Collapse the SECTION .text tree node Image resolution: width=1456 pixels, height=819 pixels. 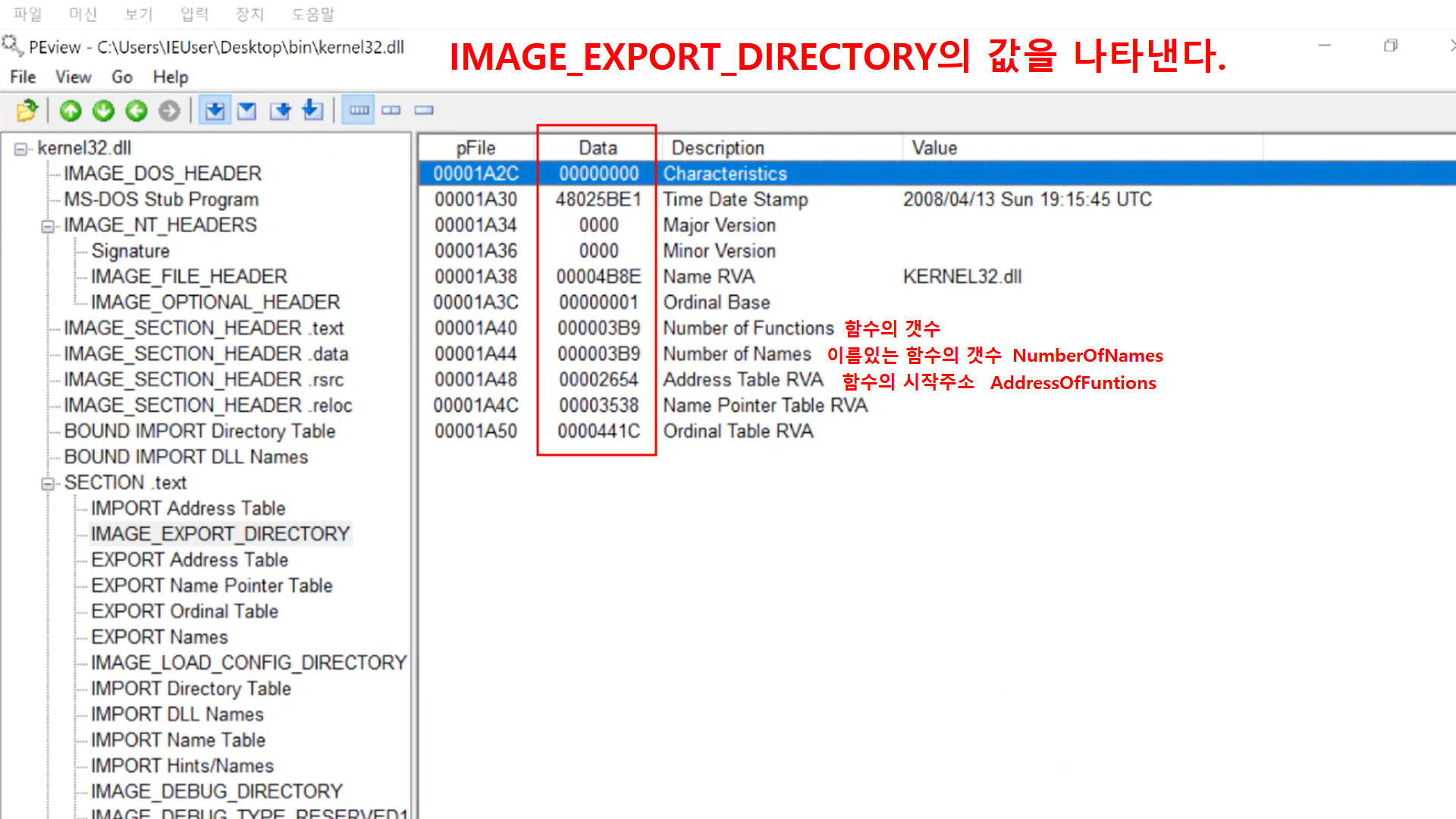48,484
